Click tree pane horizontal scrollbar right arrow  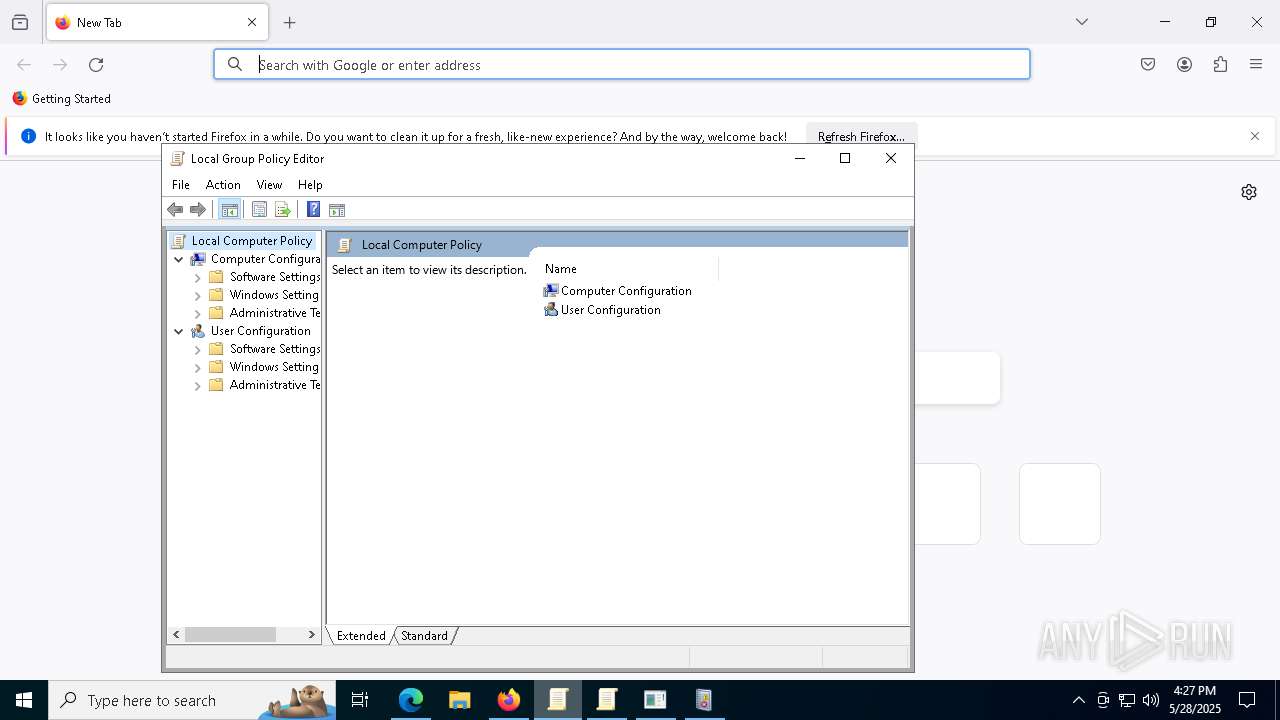[x=311, y=635]
